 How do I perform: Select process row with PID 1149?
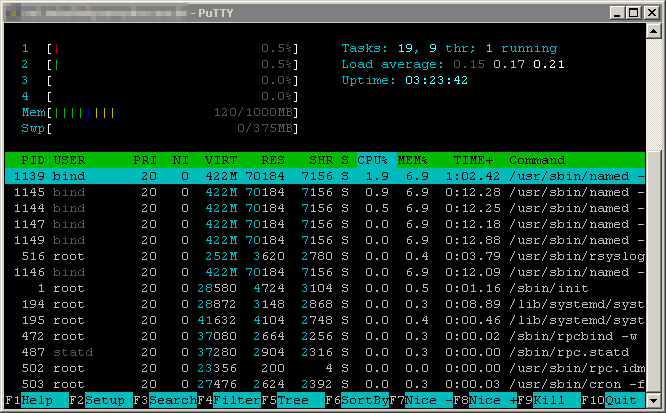click(325, 240)
